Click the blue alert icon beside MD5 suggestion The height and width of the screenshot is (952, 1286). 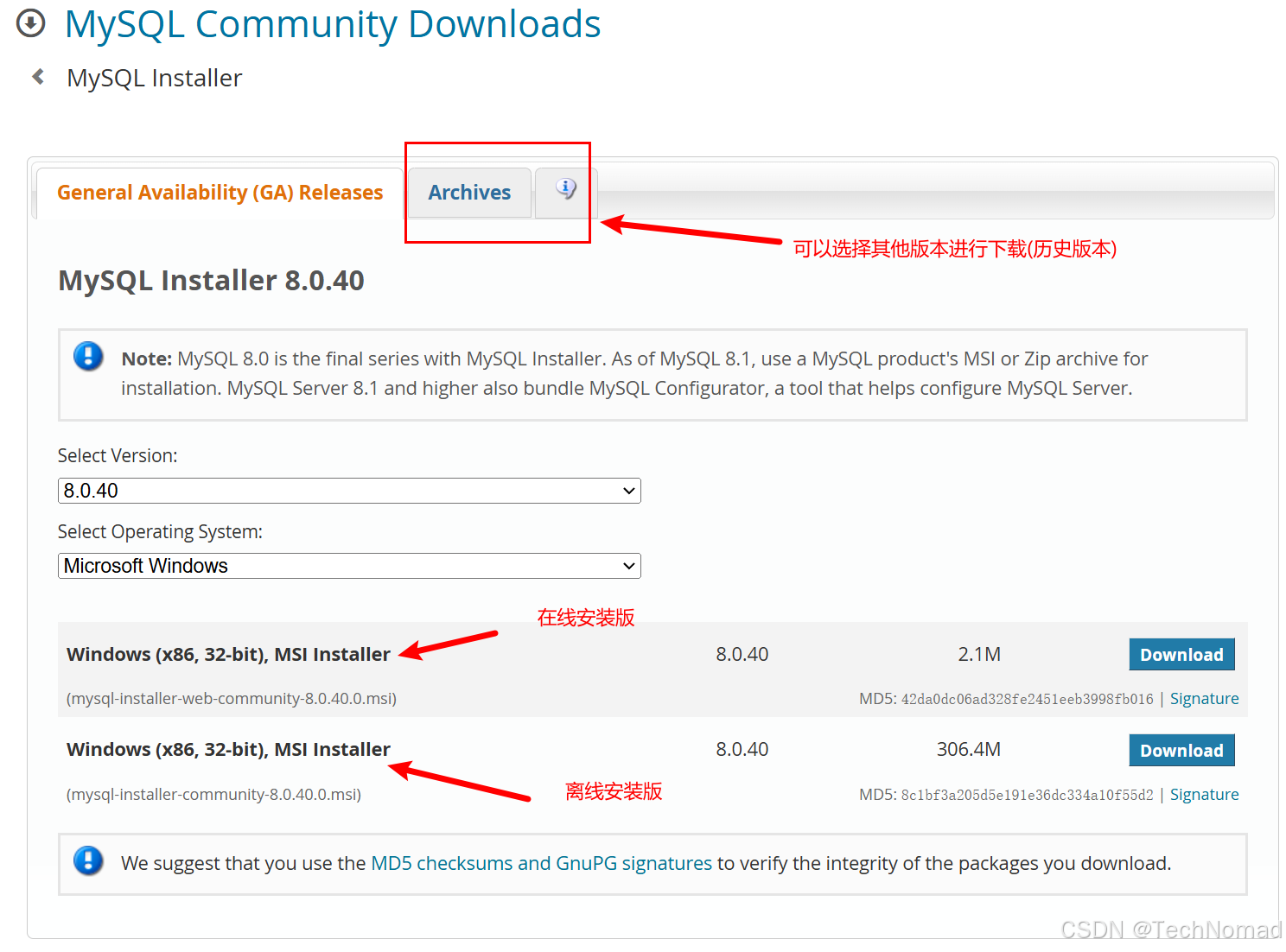(88, 860)
